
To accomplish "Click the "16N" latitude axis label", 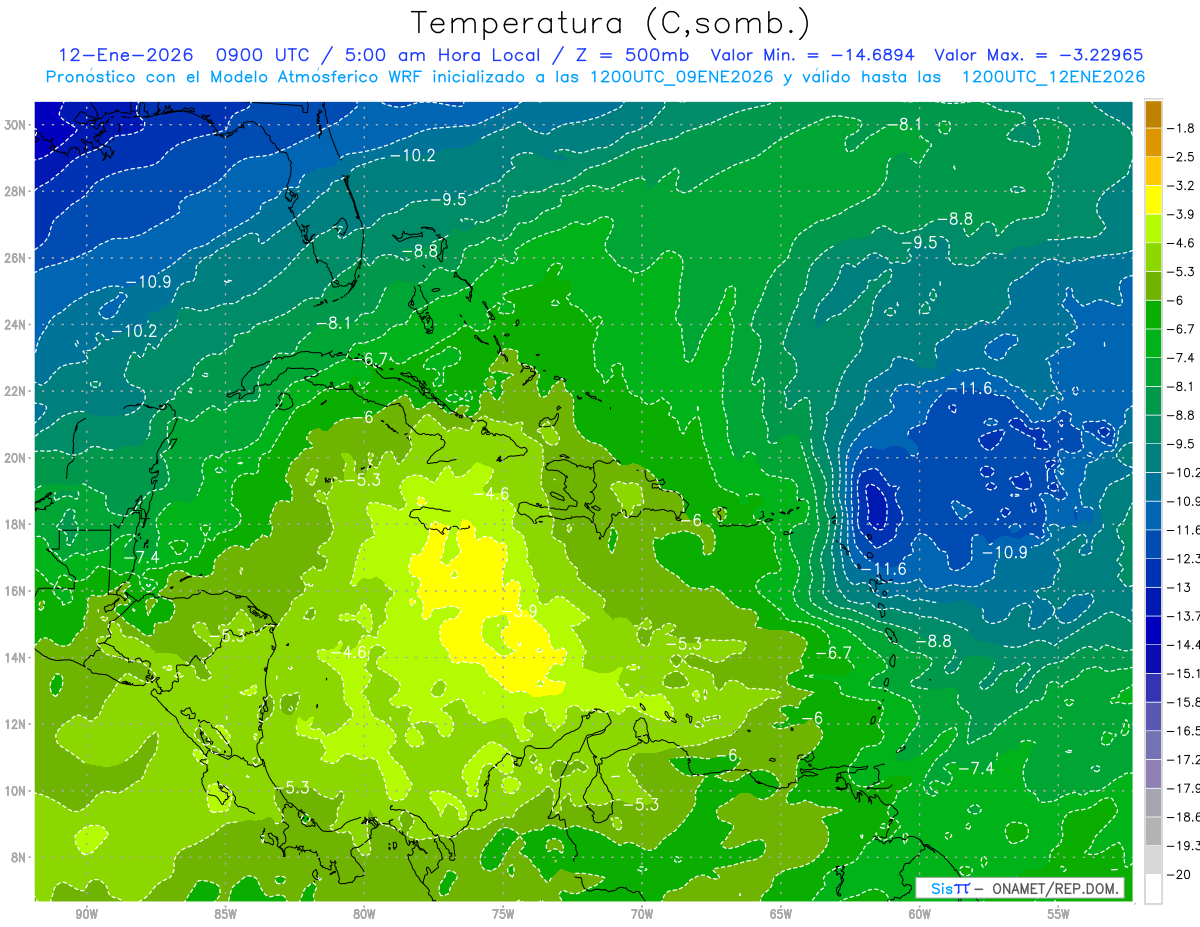I will click(x=16, y=591).
